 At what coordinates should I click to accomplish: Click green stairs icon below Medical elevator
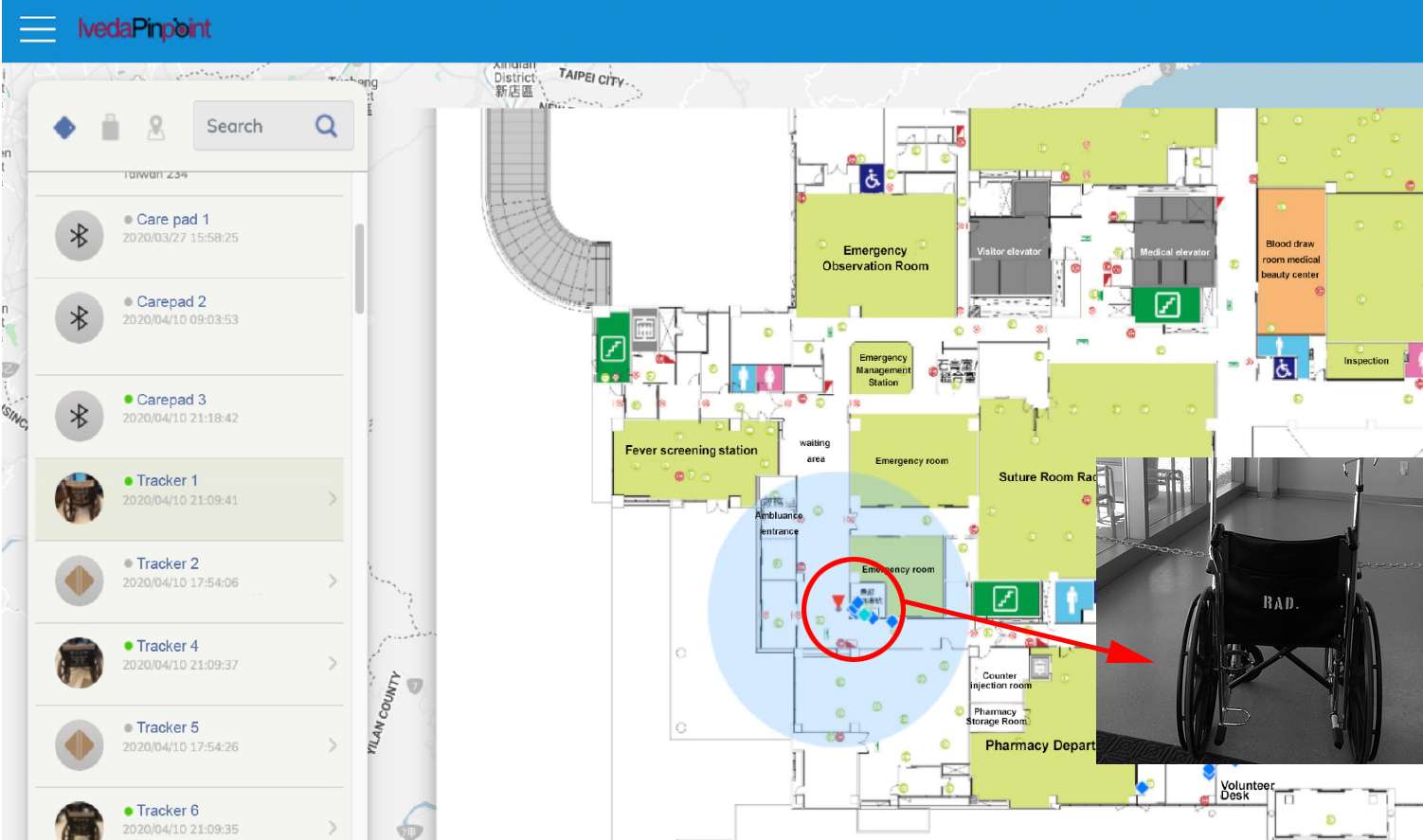[x=1167, y=305]
